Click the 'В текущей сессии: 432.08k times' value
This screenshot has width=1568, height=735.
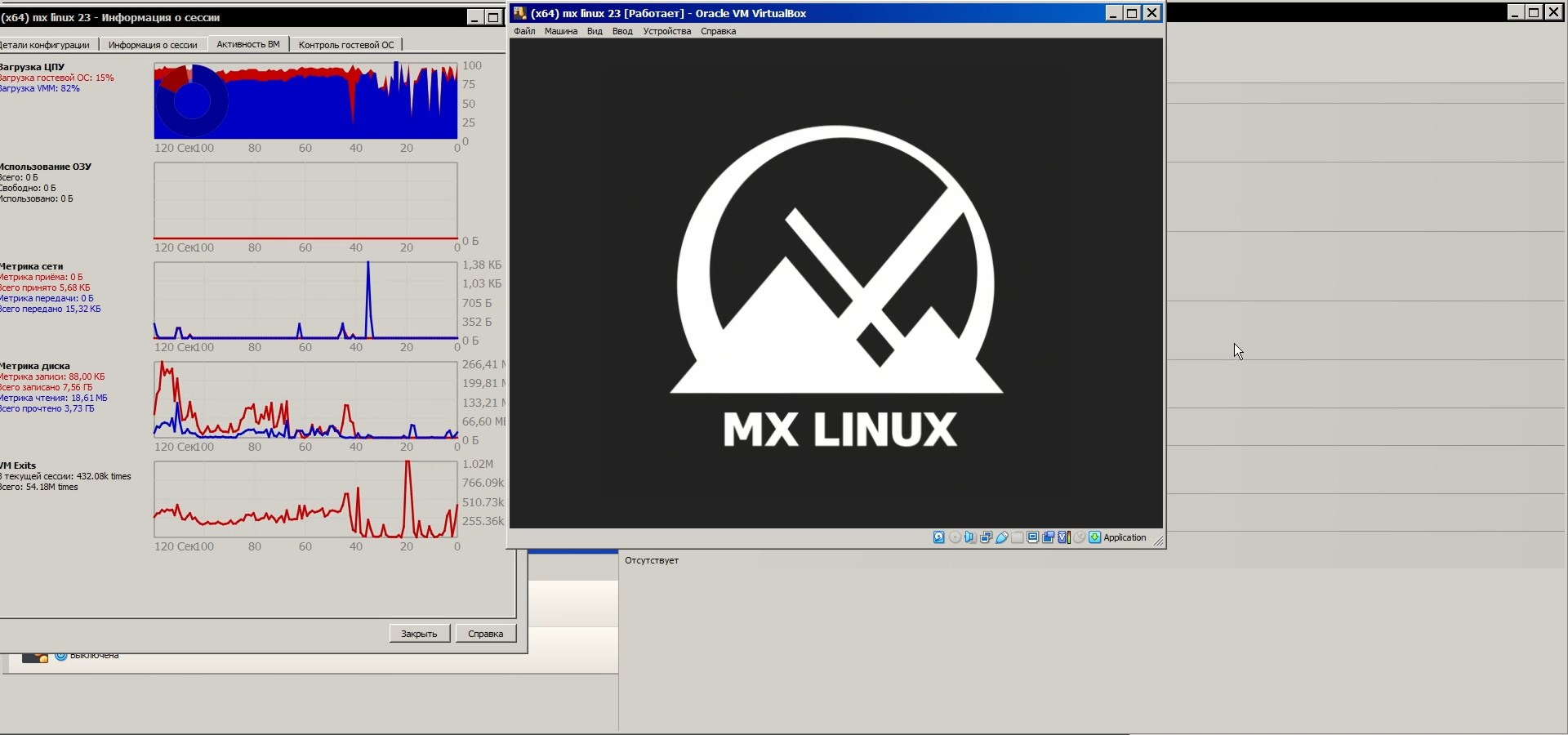[65, 476]
